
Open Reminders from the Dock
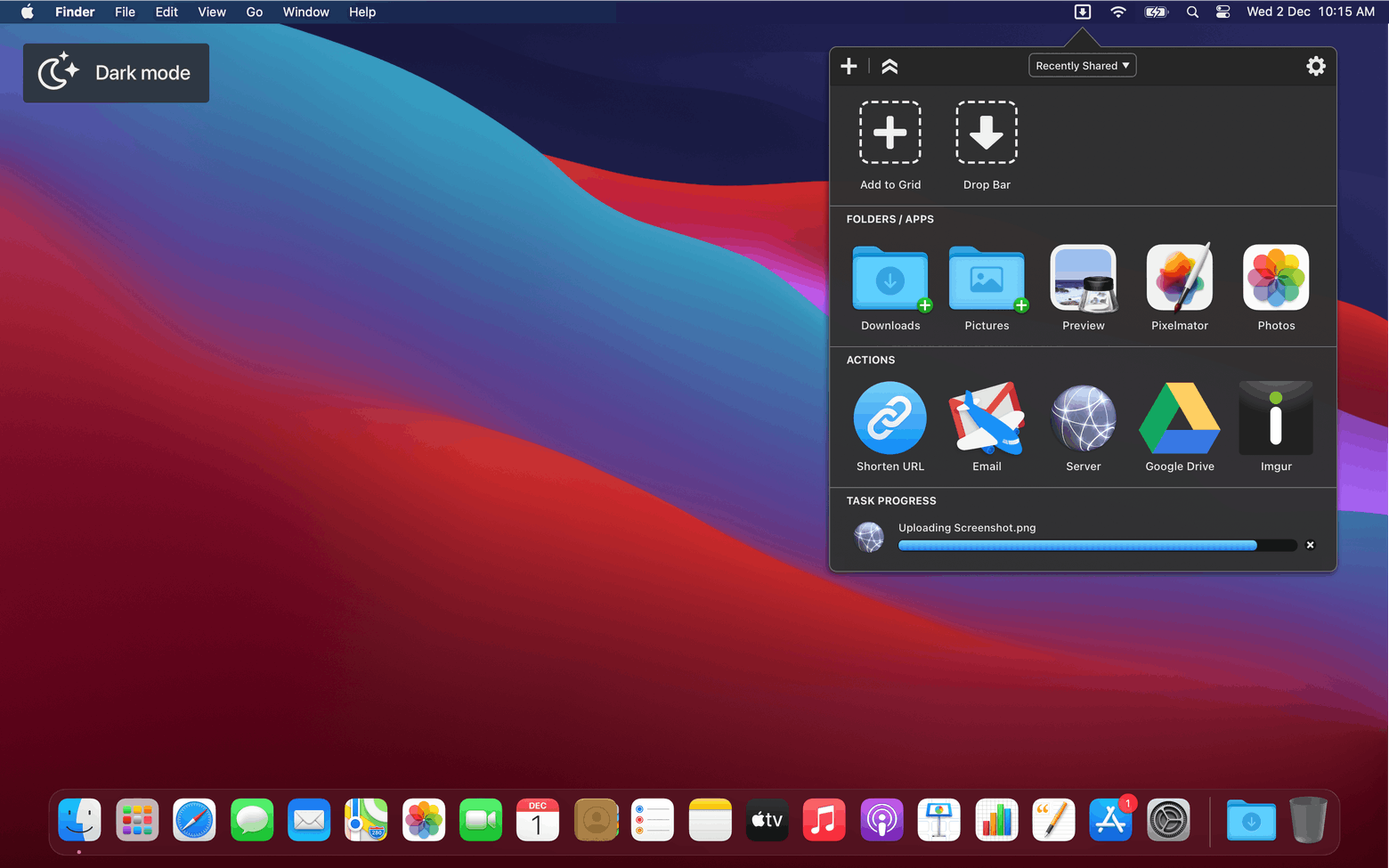653,820
